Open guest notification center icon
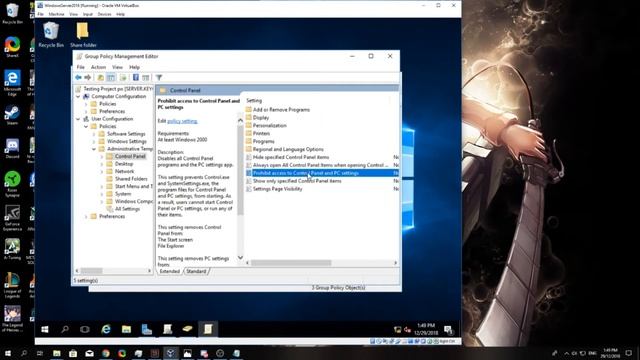 [x=448, y=329]
